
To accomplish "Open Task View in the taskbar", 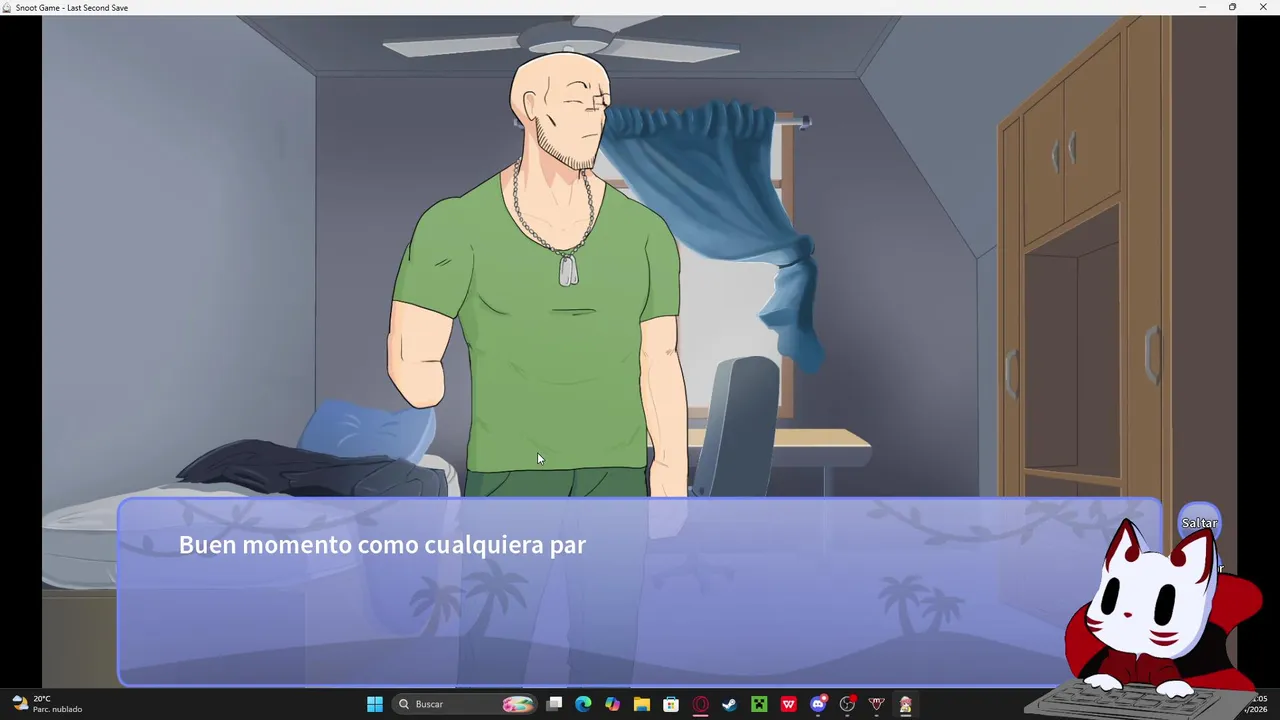I will pos(554,704).
